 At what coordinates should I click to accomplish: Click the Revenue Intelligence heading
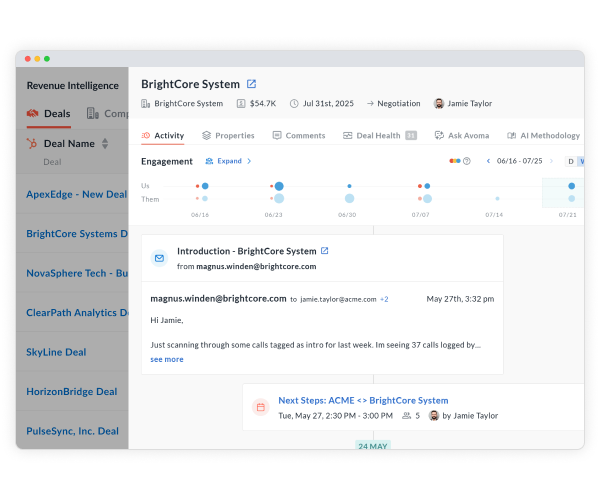point(73,86)
